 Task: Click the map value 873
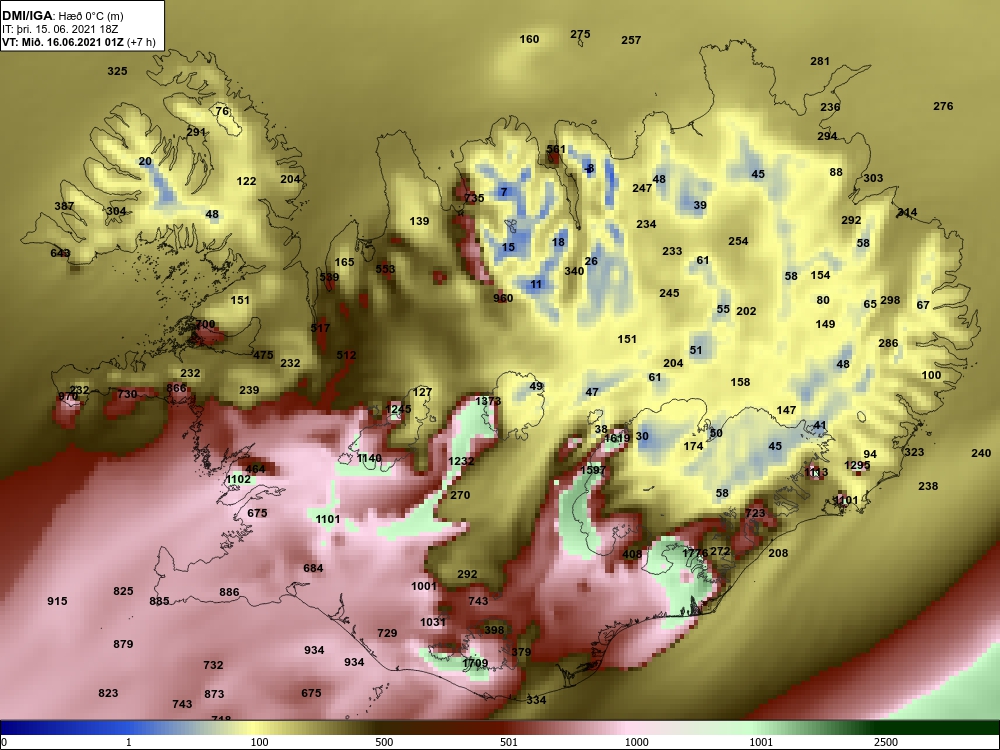click(214, 695)
